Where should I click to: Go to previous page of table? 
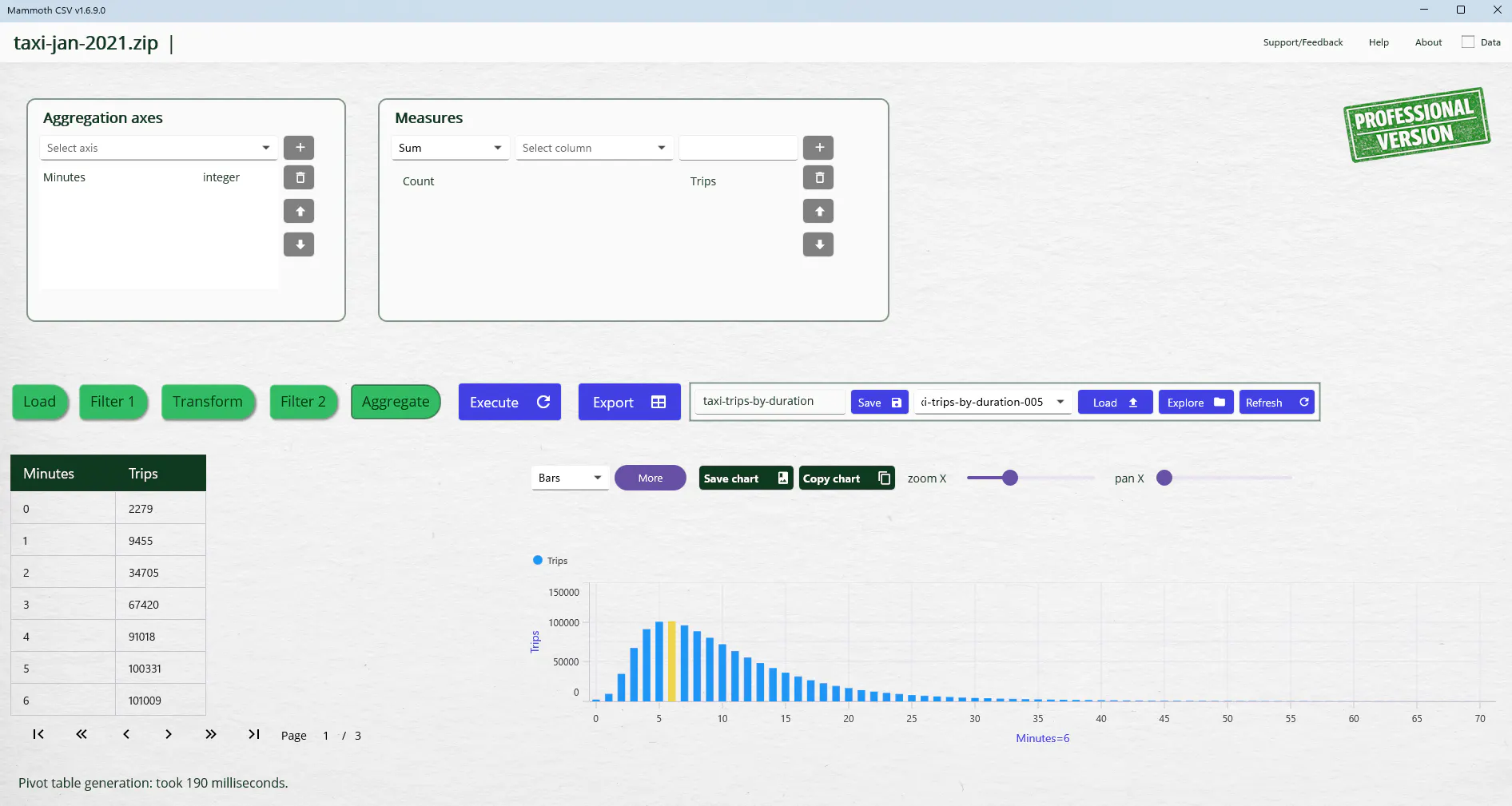click(125, 734)
